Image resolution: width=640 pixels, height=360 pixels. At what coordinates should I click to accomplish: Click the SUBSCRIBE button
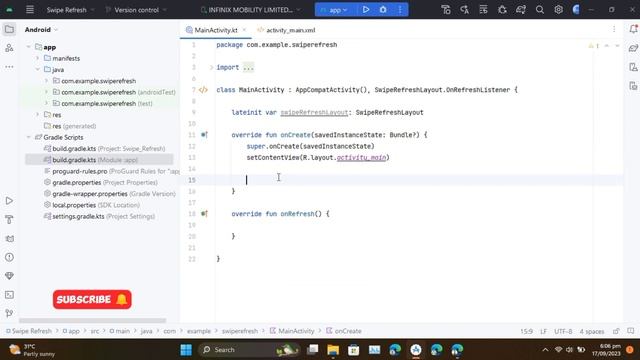[x=92, y=299]
